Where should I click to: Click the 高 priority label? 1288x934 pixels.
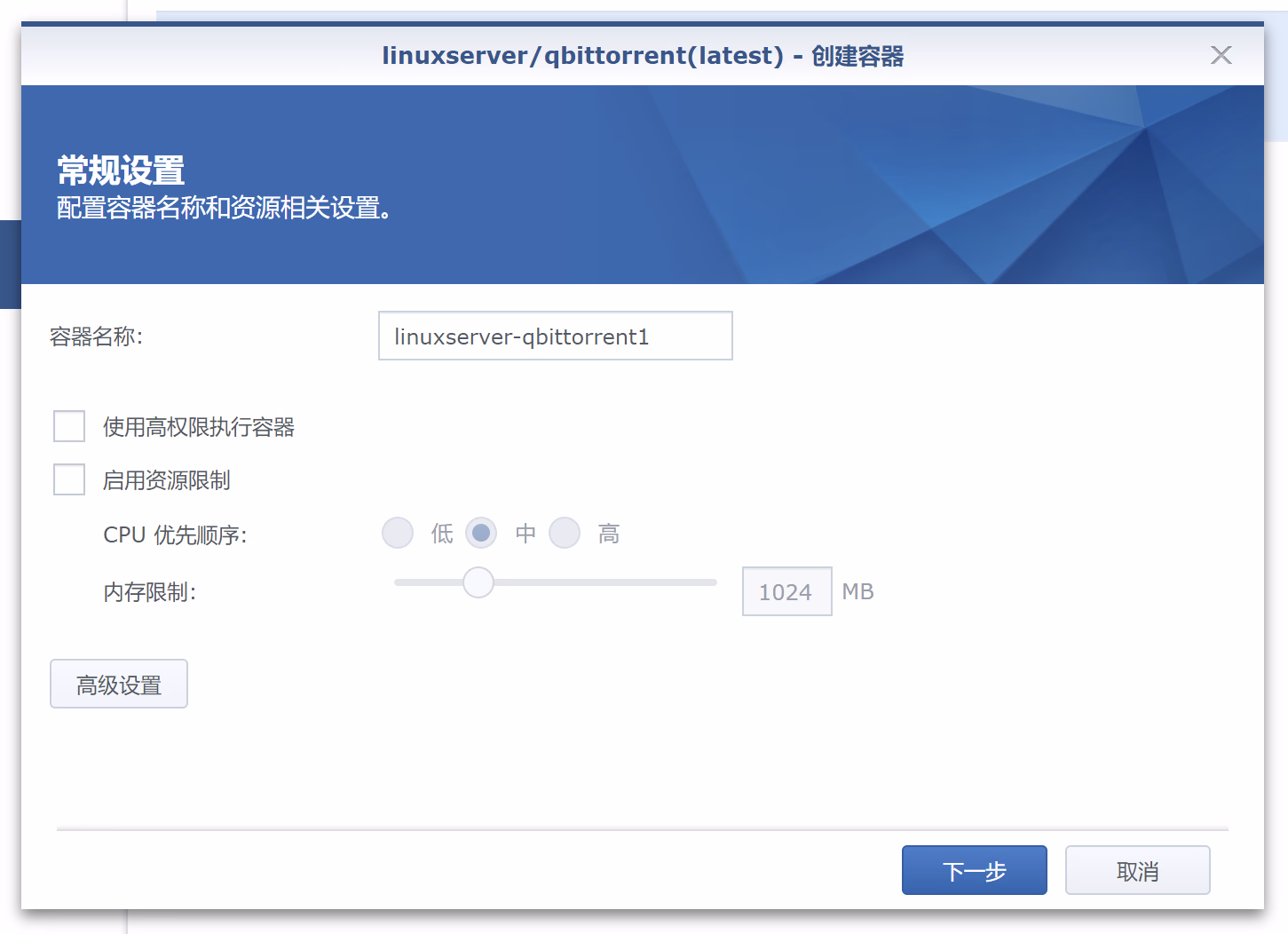point(609,534)
